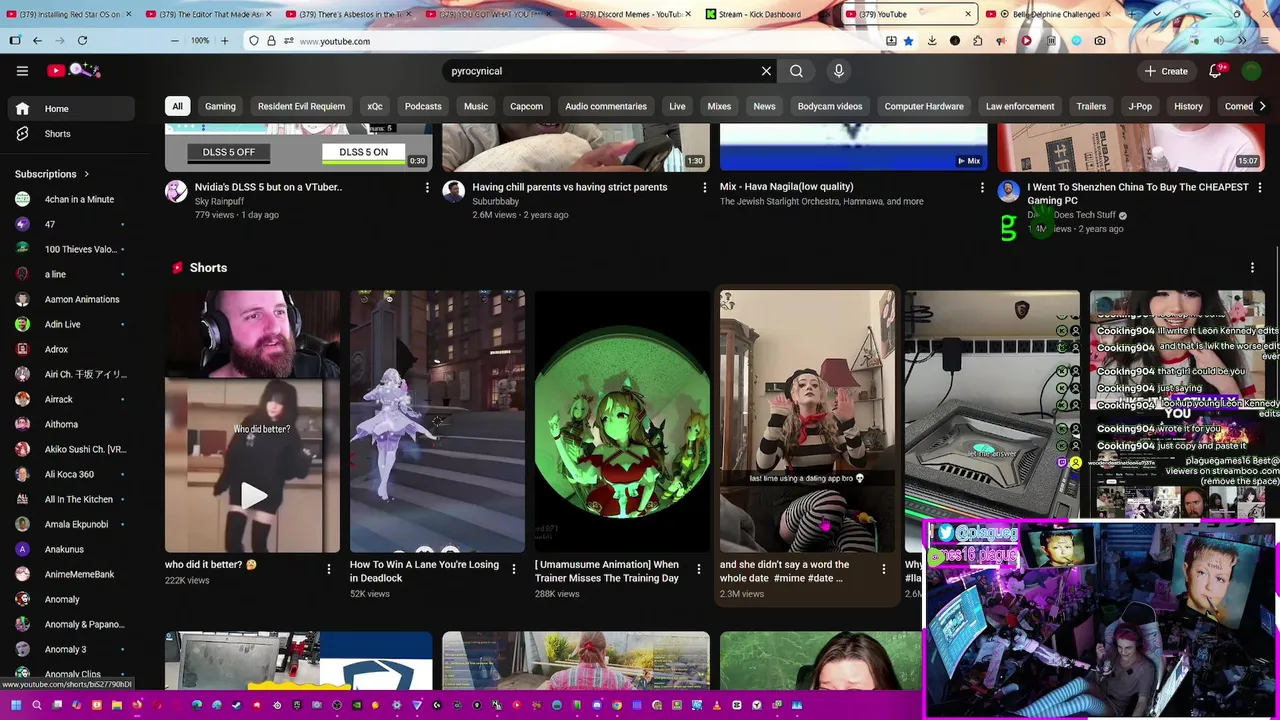Open the Windows Start menu
The width and height of the screenshot is (1280, 720).
tap(15, 705)
